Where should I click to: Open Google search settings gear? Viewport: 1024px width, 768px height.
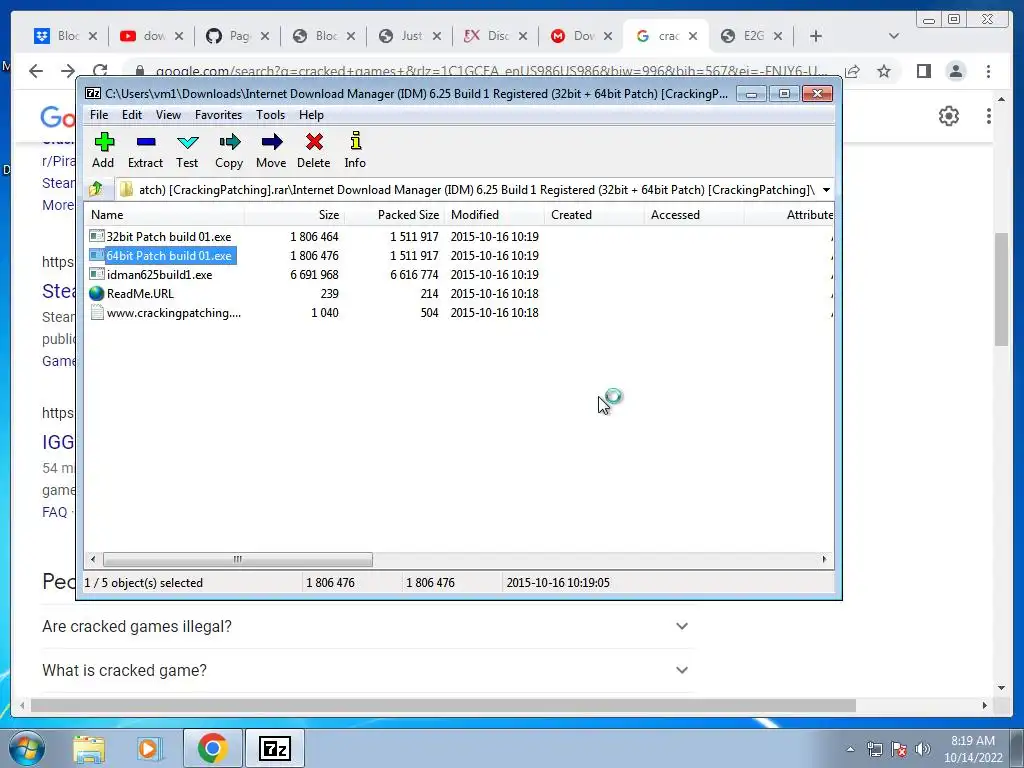coord(948,116)
